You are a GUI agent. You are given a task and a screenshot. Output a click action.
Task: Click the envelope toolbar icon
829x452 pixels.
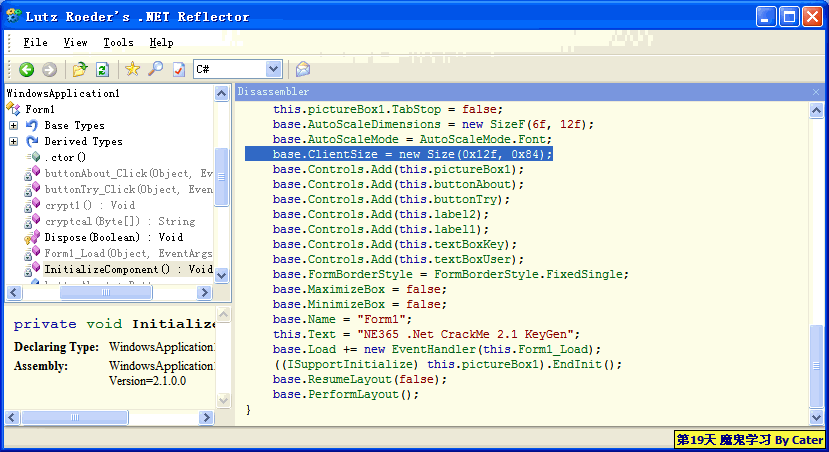[x=302, y=69]
